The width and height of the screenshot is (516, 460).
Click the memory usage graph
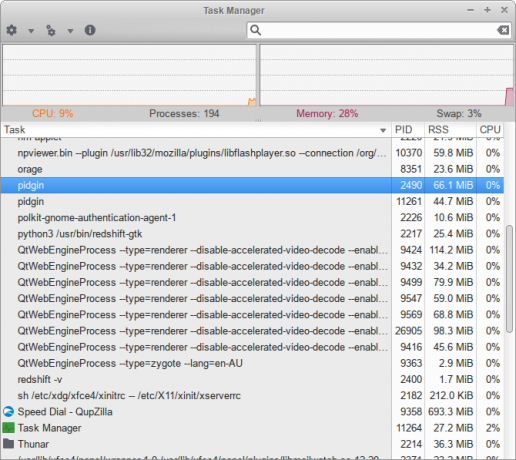pos(386,75)
